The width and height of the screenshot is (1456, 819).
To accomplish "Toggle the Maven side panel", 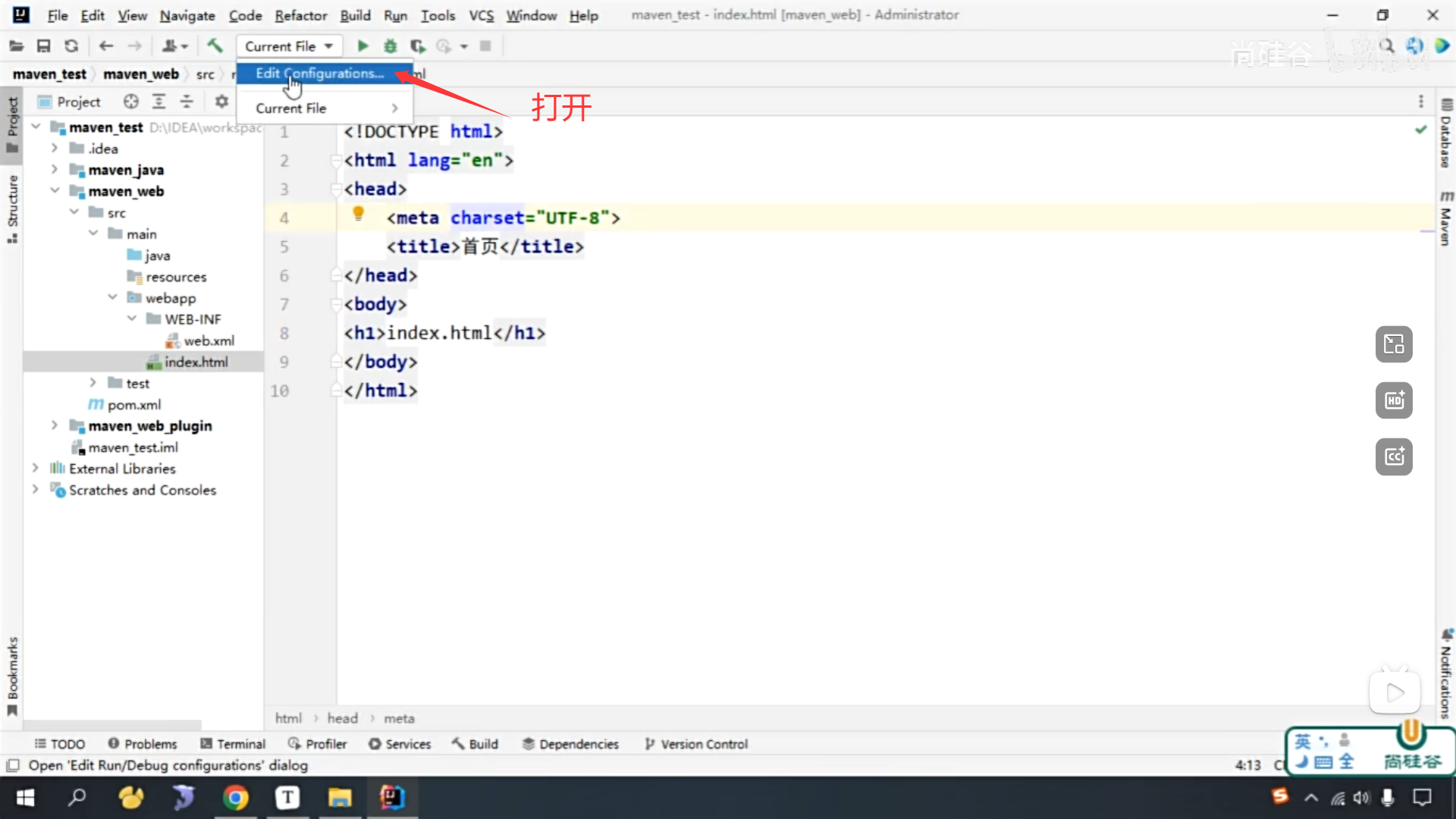I will pyautogui.click(x=1445, y=219).
